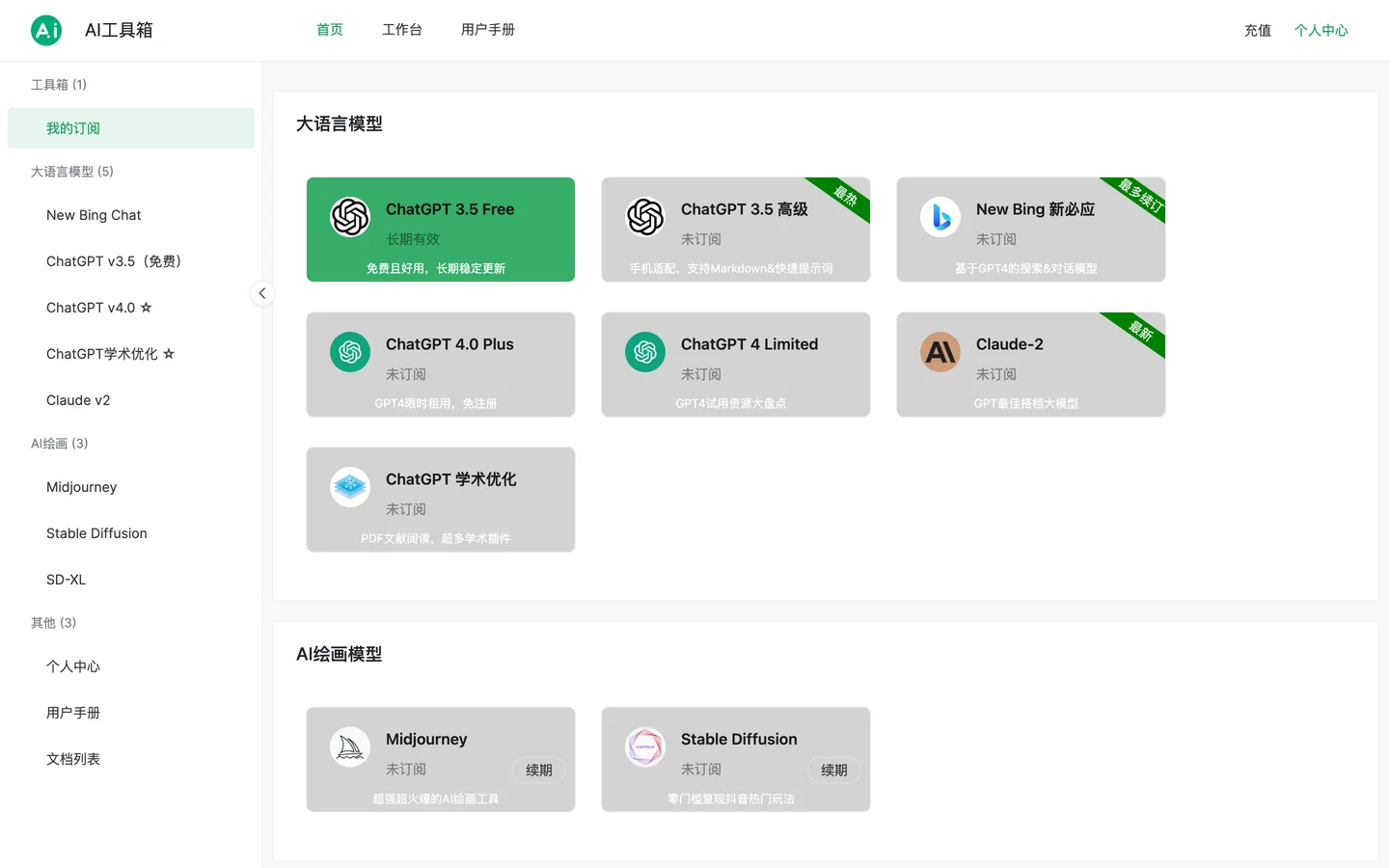Click the 最多续订 ribbon badge

[x=1140, y=196]
